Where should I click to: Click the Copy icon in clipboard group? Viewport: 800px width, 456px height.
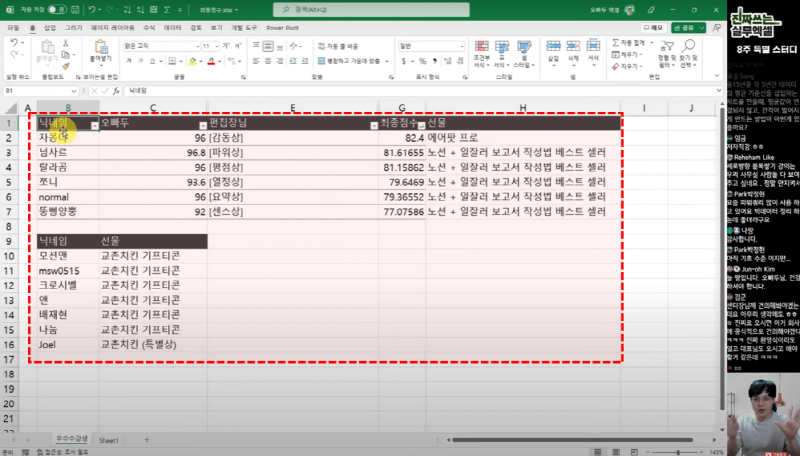coord(65,55)
